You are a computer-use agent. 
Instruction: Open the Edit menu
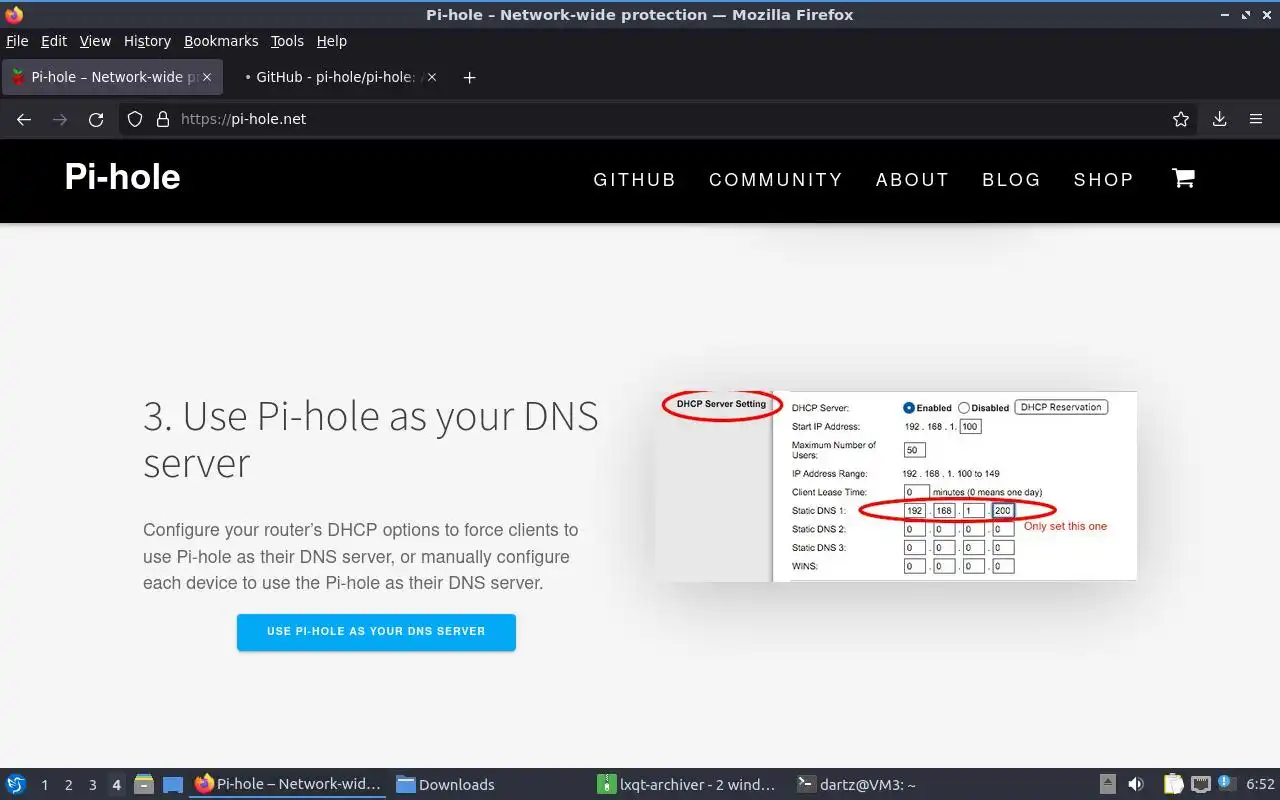pyautogui.click(x=54, y=41)
